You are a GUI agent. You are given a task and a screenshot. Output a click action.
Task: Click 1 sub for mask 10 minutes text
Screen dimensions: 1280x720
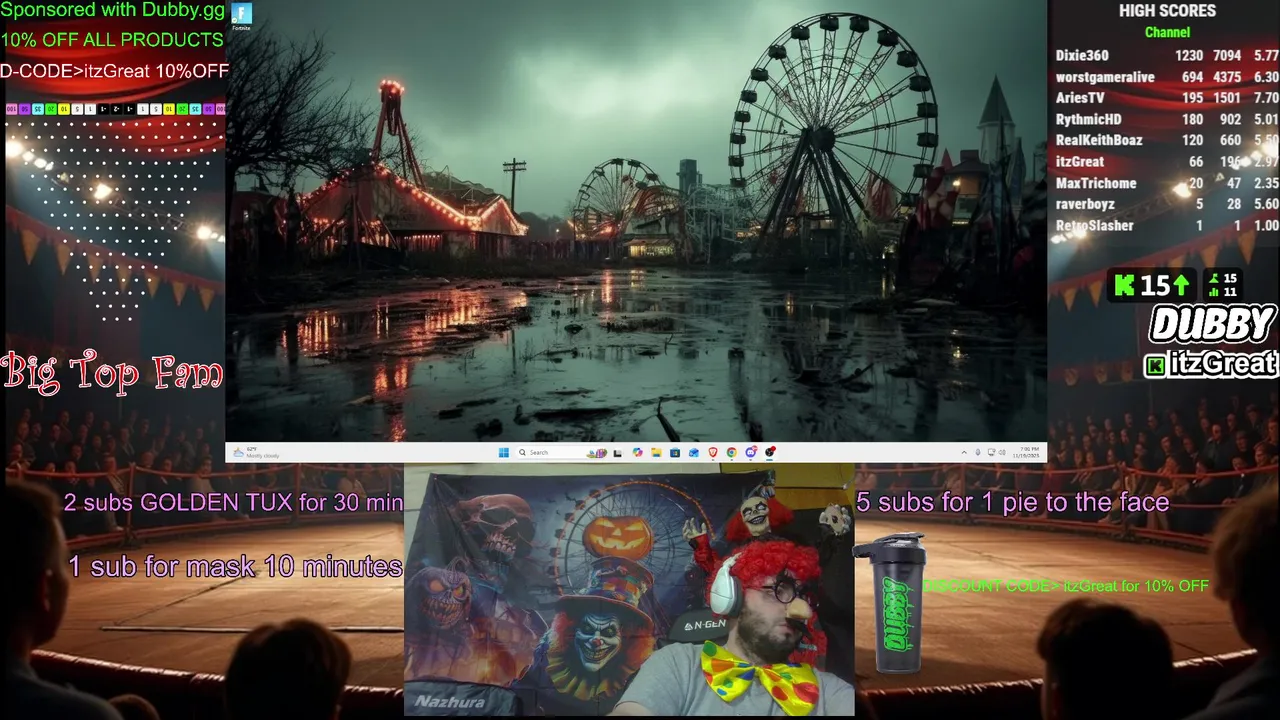point(235,566)
